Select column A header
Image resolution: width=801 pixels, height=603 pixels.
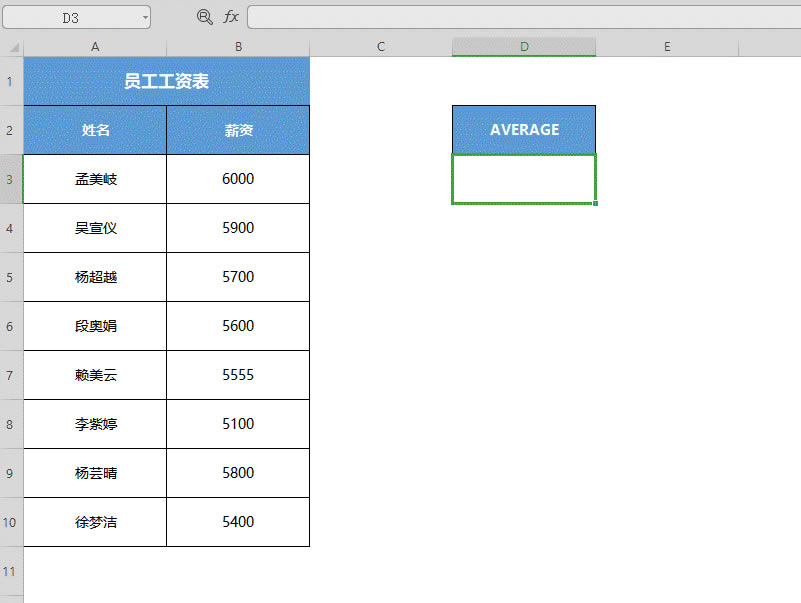(x=95, y=47)
